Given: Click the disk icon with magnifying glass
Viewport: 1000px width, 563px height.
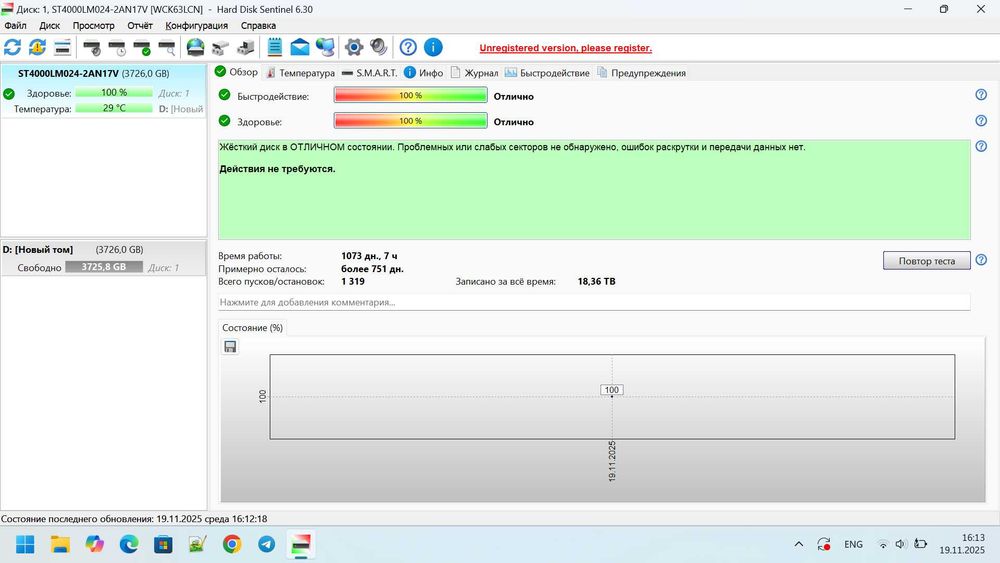Looking at the screenshot, I should click(x=167, y=47).
